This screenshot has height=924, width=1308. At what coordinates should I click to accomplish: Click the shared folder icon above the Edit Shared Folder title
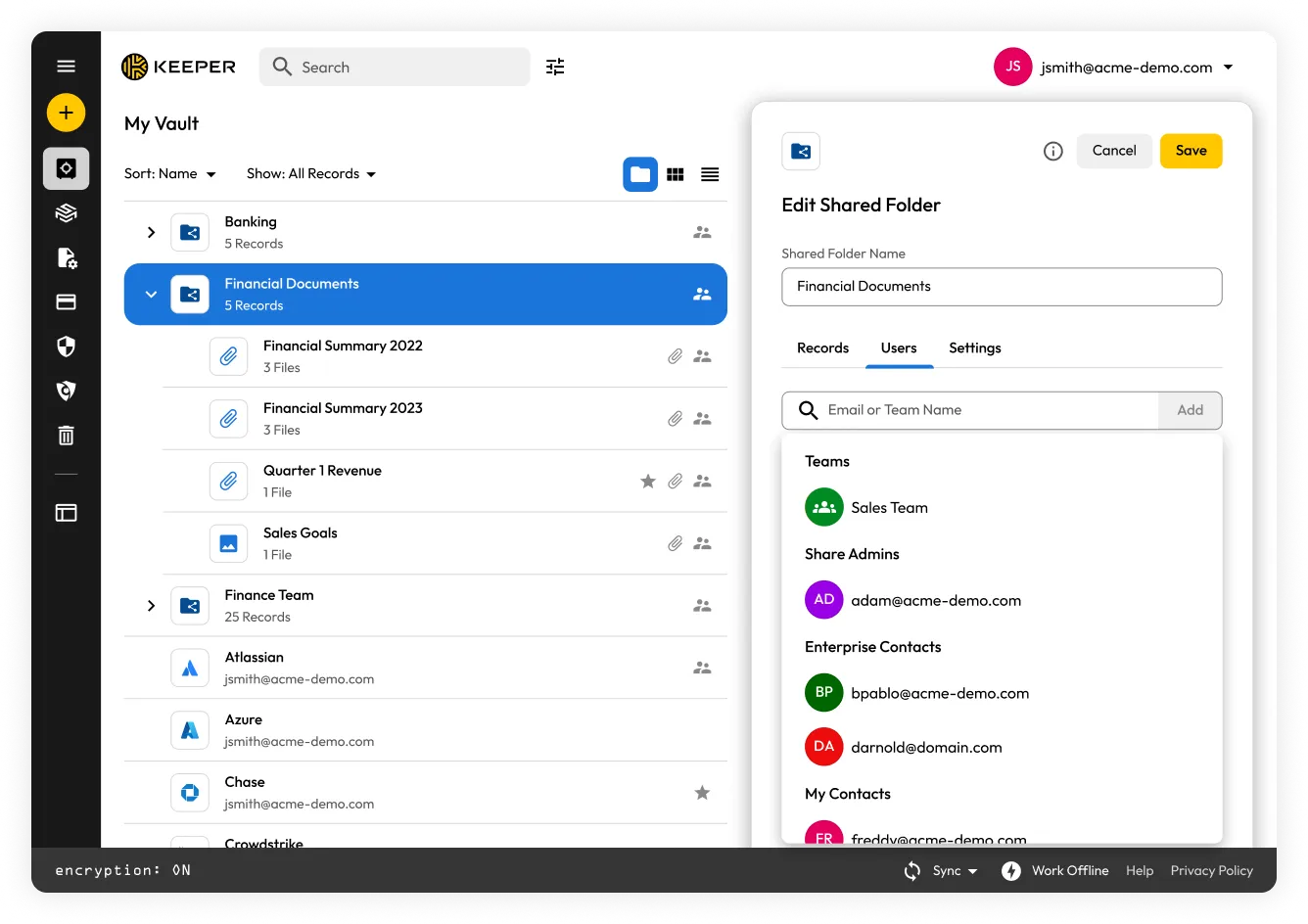(801, 151)
